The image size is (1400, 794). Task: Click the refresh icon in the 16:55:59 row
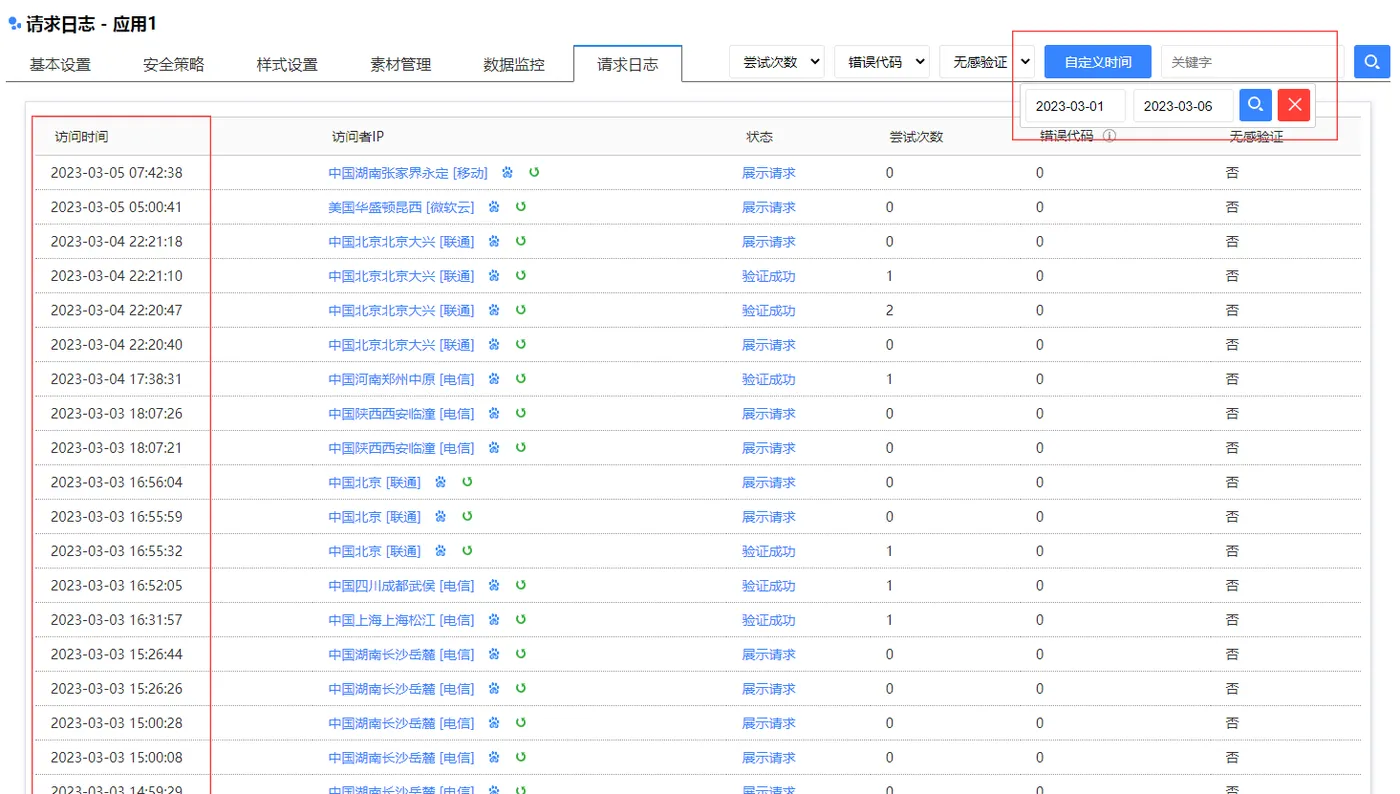pyautogui.click(x=467, y=516)
